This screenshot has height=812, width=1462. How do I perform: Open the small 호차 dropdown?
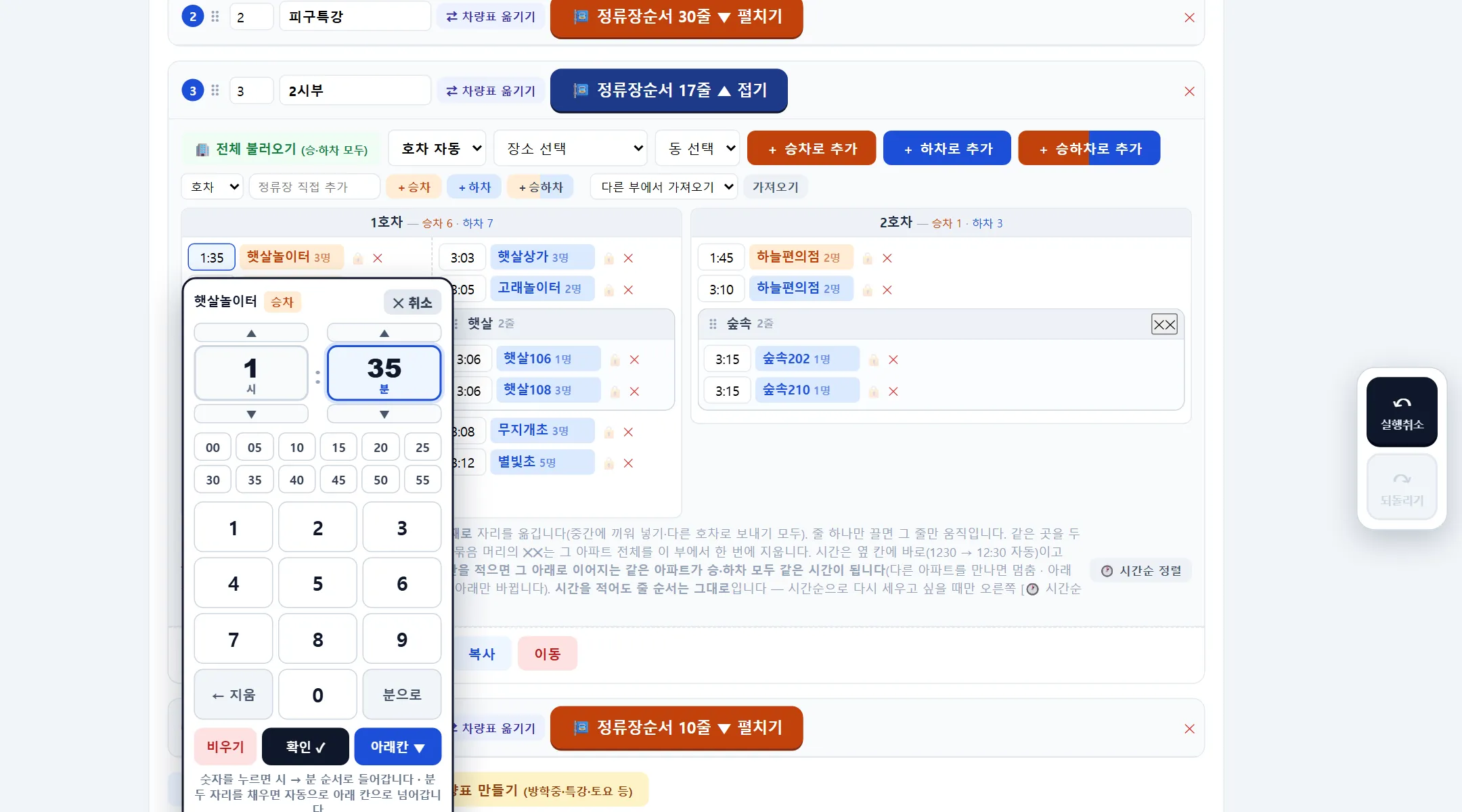click(x=212, y=187)
